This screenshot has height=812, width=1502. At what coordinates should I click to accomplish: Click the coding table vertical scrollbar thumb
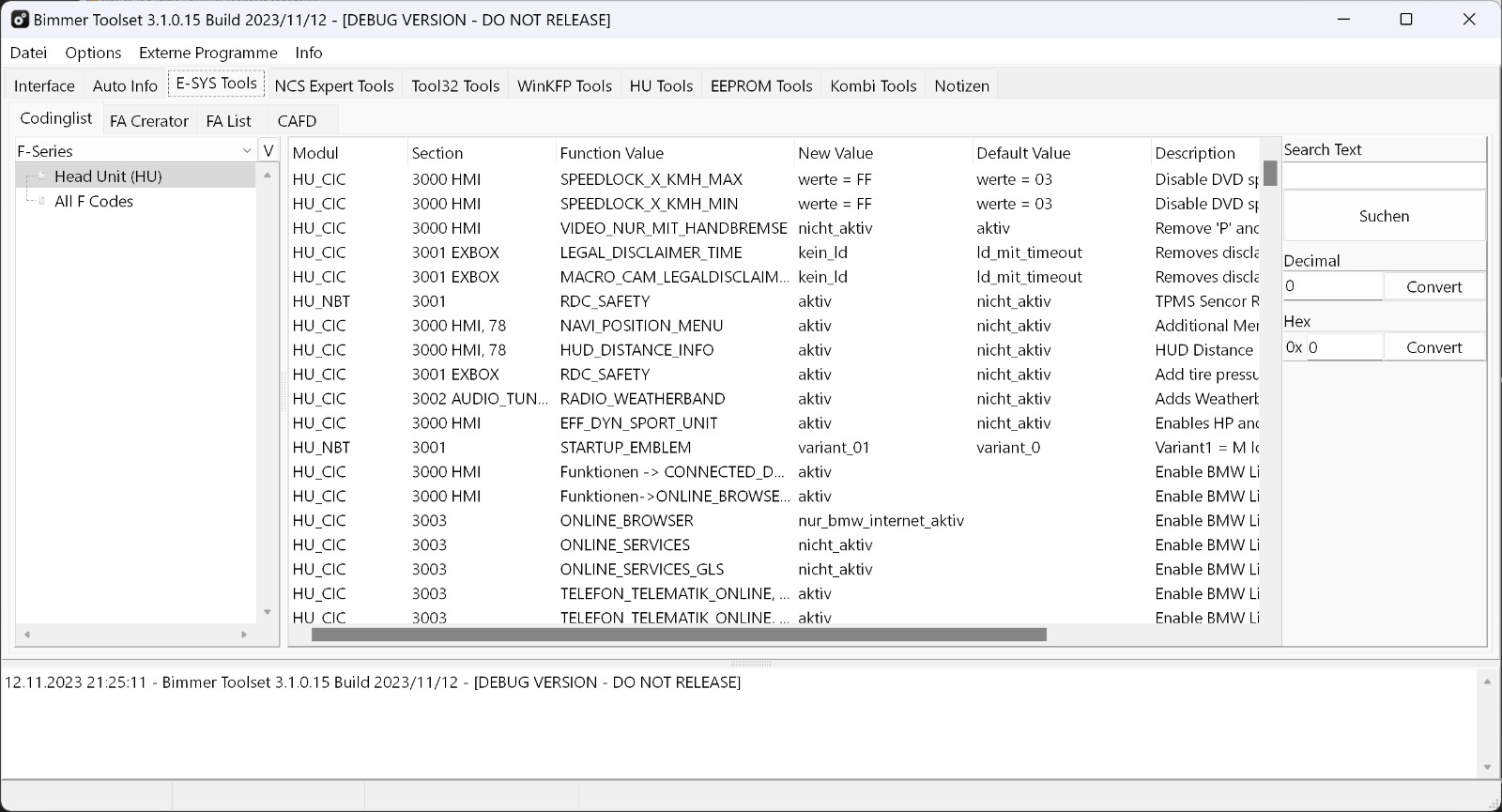point(1270,174)
